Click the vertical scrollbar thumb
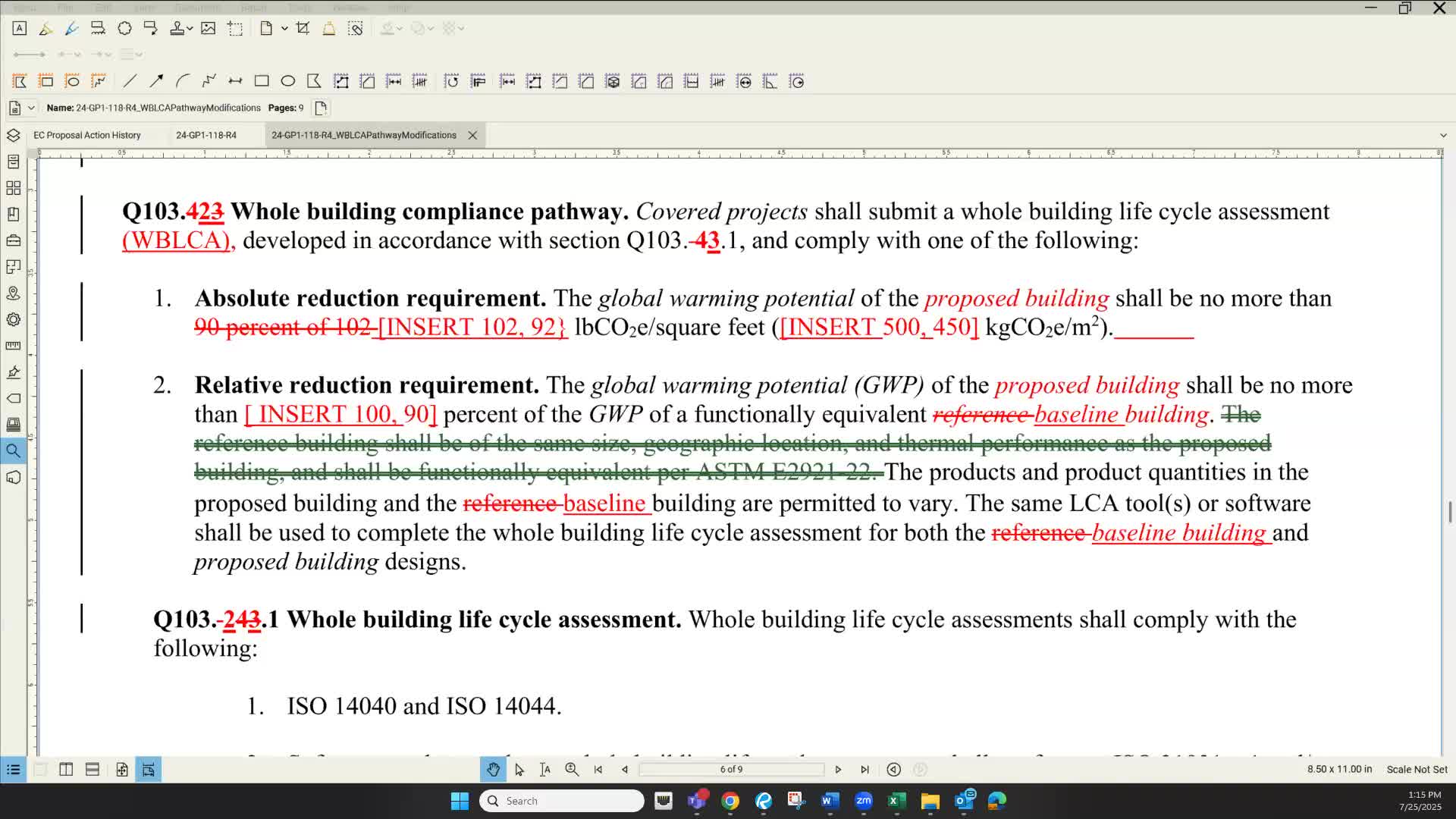This screenshot has width=1456, height=819. [1450, 512]
